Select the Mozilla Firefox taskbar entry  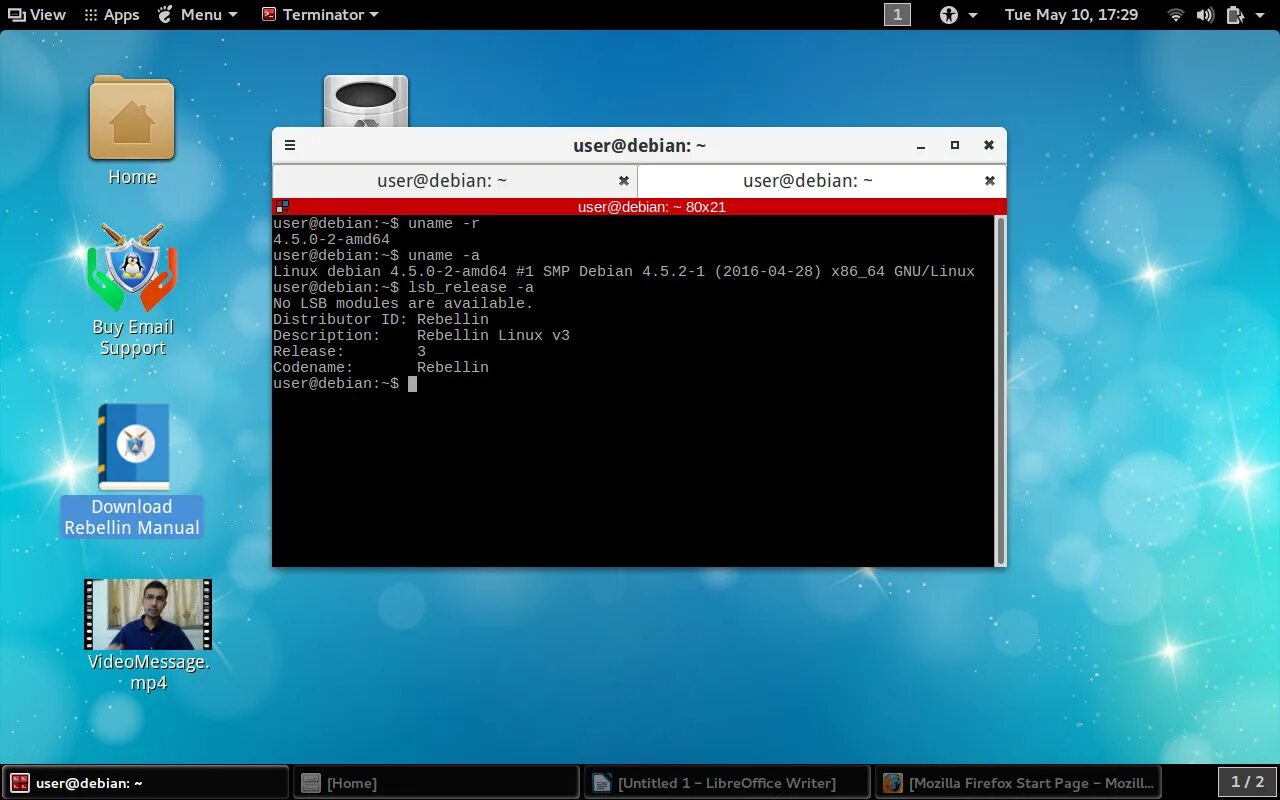1018,782
